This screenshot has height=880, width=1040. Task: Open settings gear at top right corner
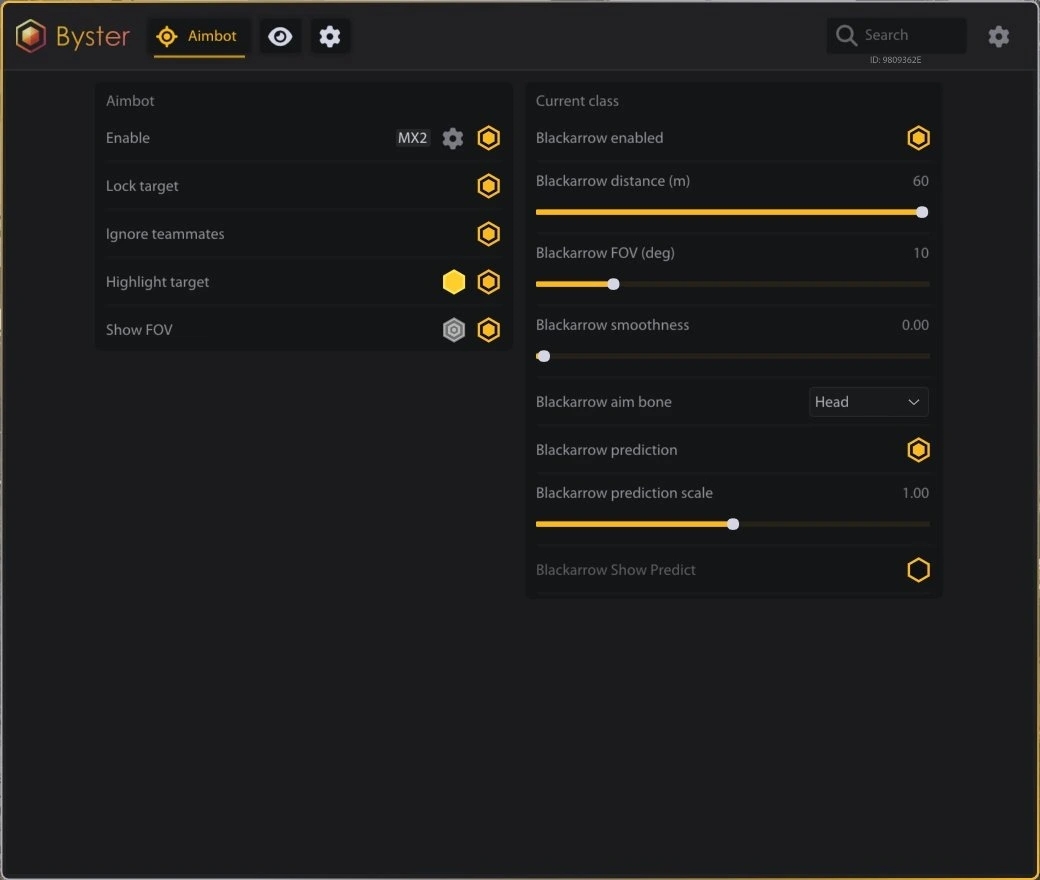[x=998, y=36]
